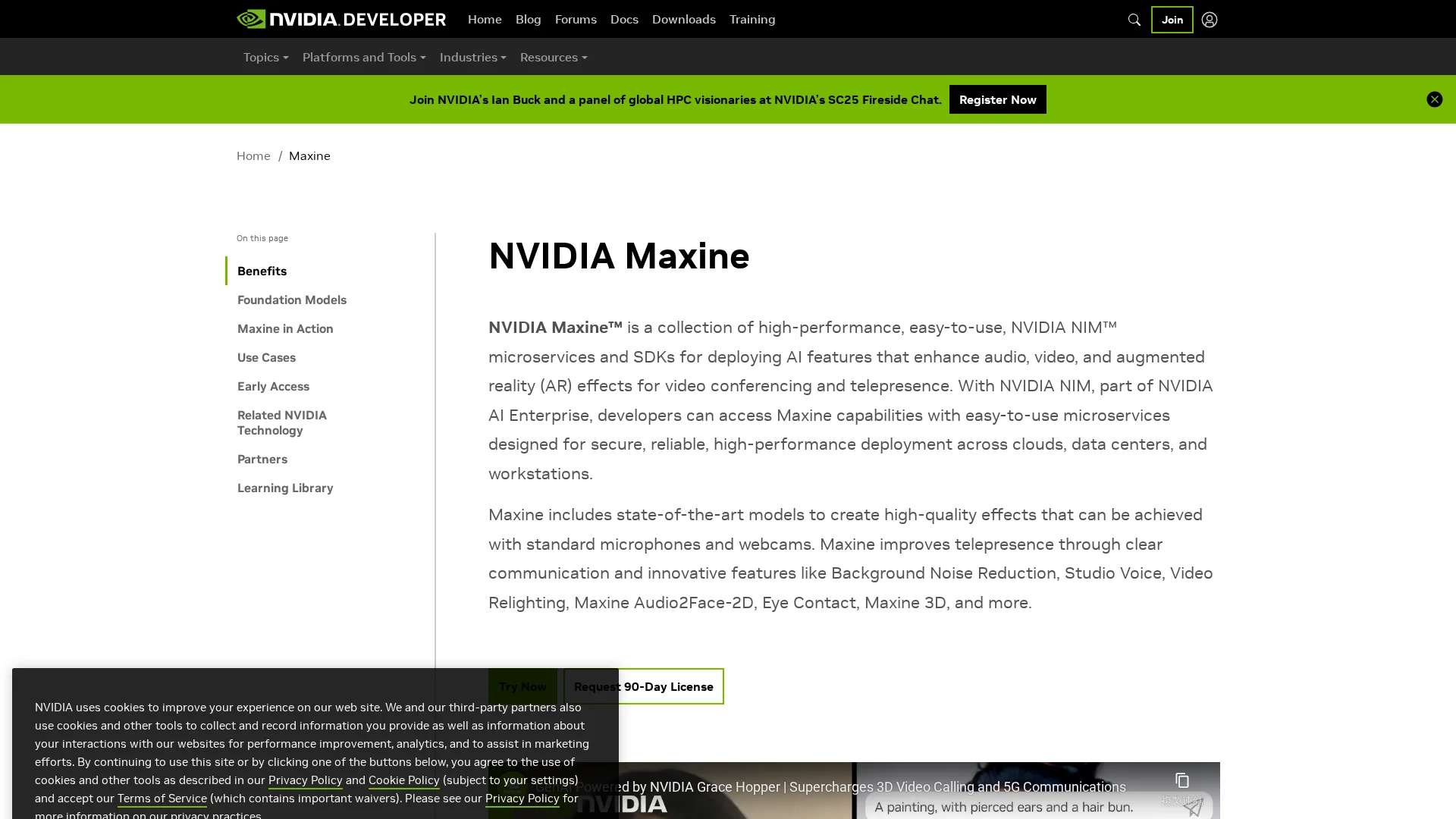Select the Training nav item
1456x819 pixels.
(752, 19)
